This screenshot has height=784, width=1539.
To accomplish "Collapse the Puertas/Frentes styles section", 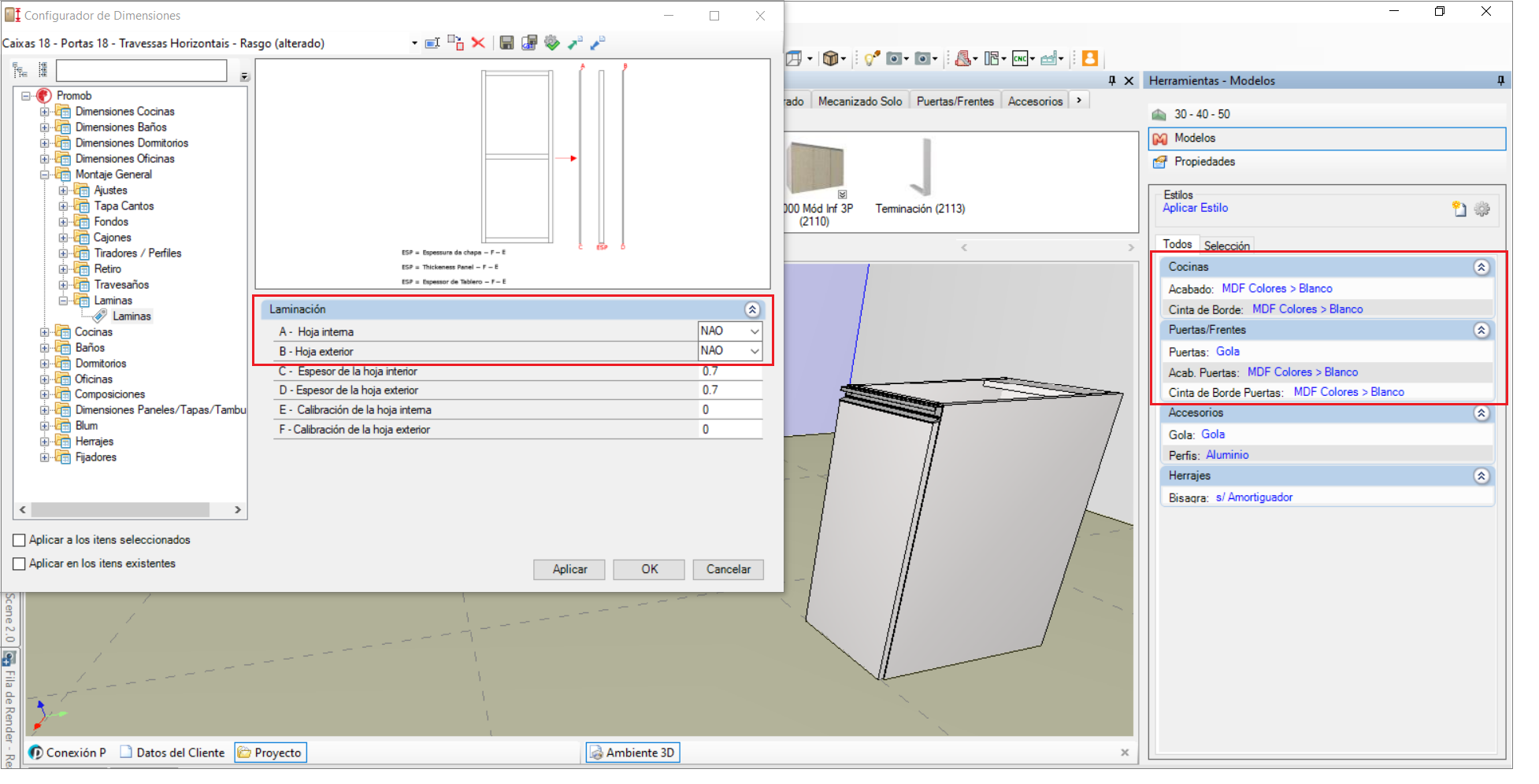I will (x=1482, y=330).
